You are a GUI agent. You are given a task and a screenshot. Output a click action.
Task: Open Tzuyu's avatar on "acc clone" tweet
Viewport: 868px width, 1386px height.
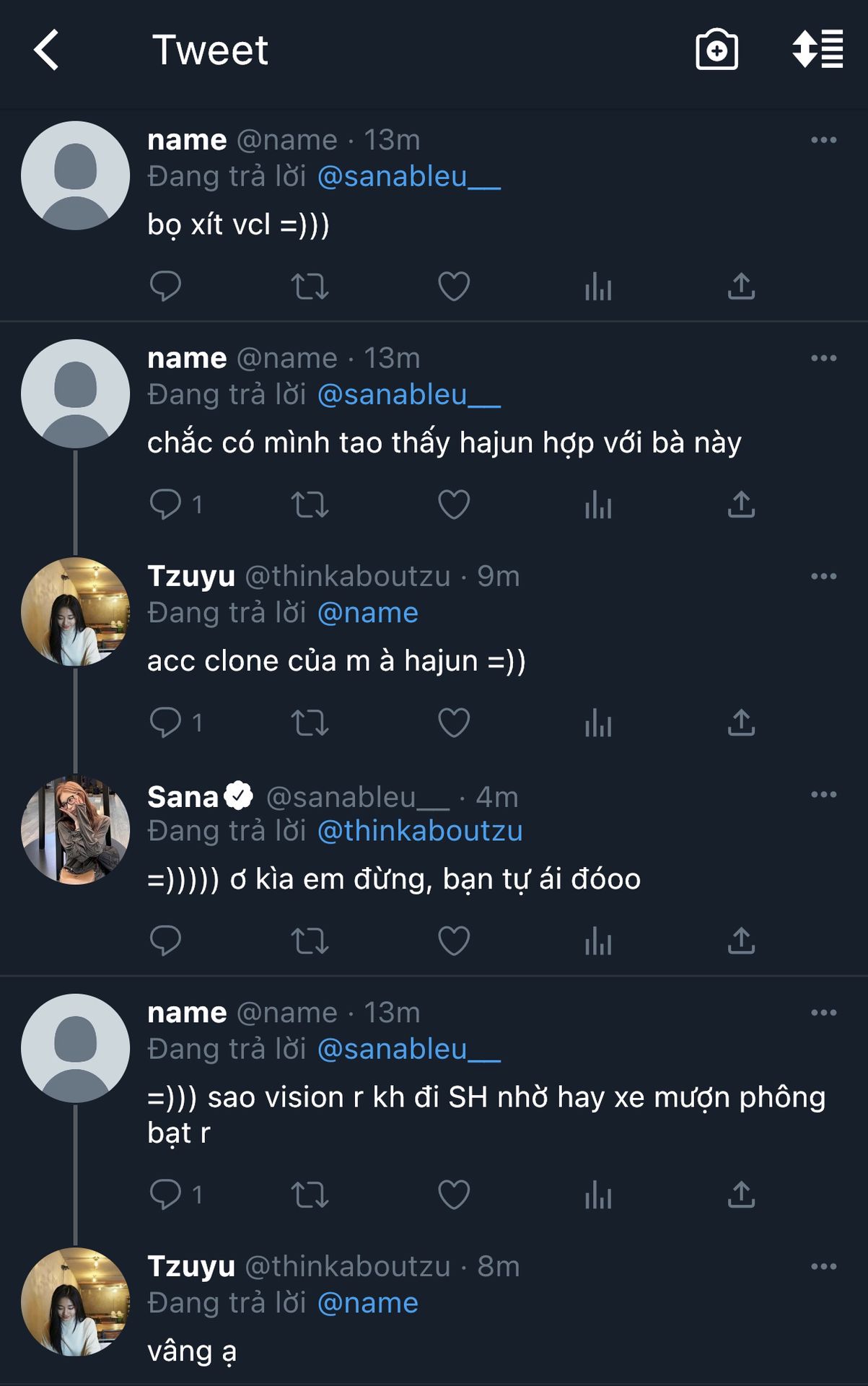coord(76,611)
